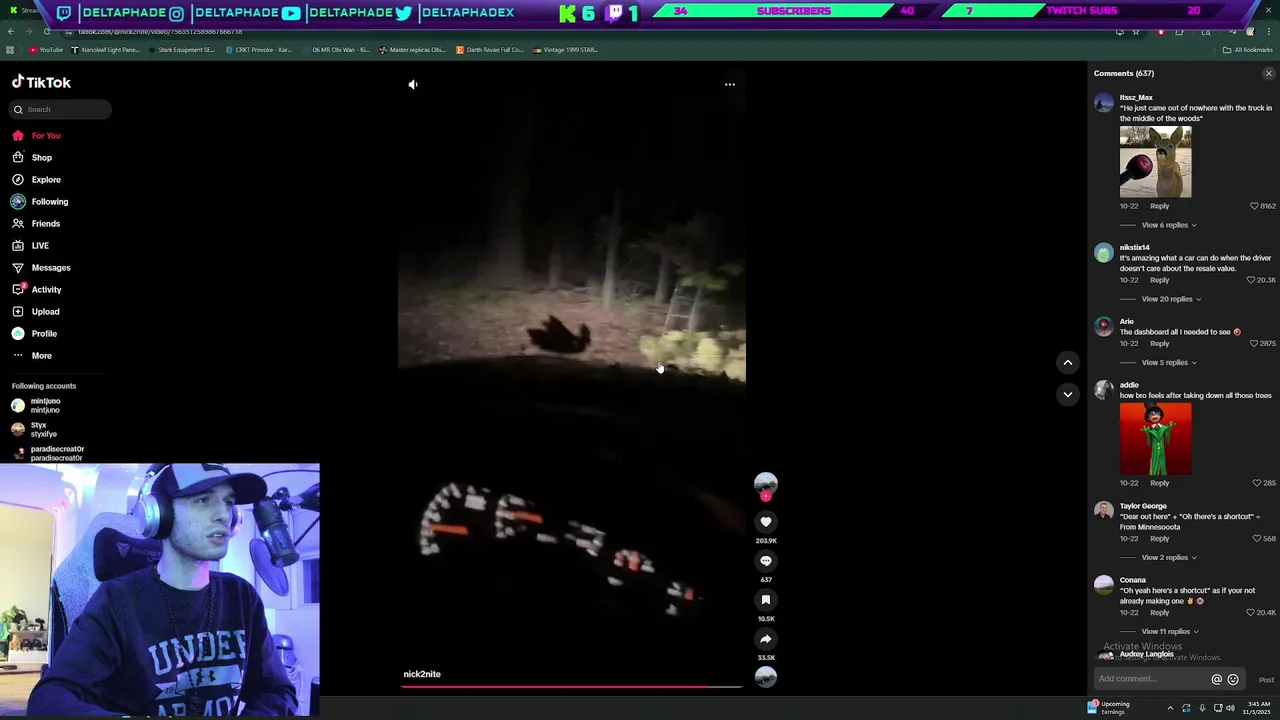Screen dimensions: 1280x720
Task: Open the emoji picker icon
Action: point(1233,679)
